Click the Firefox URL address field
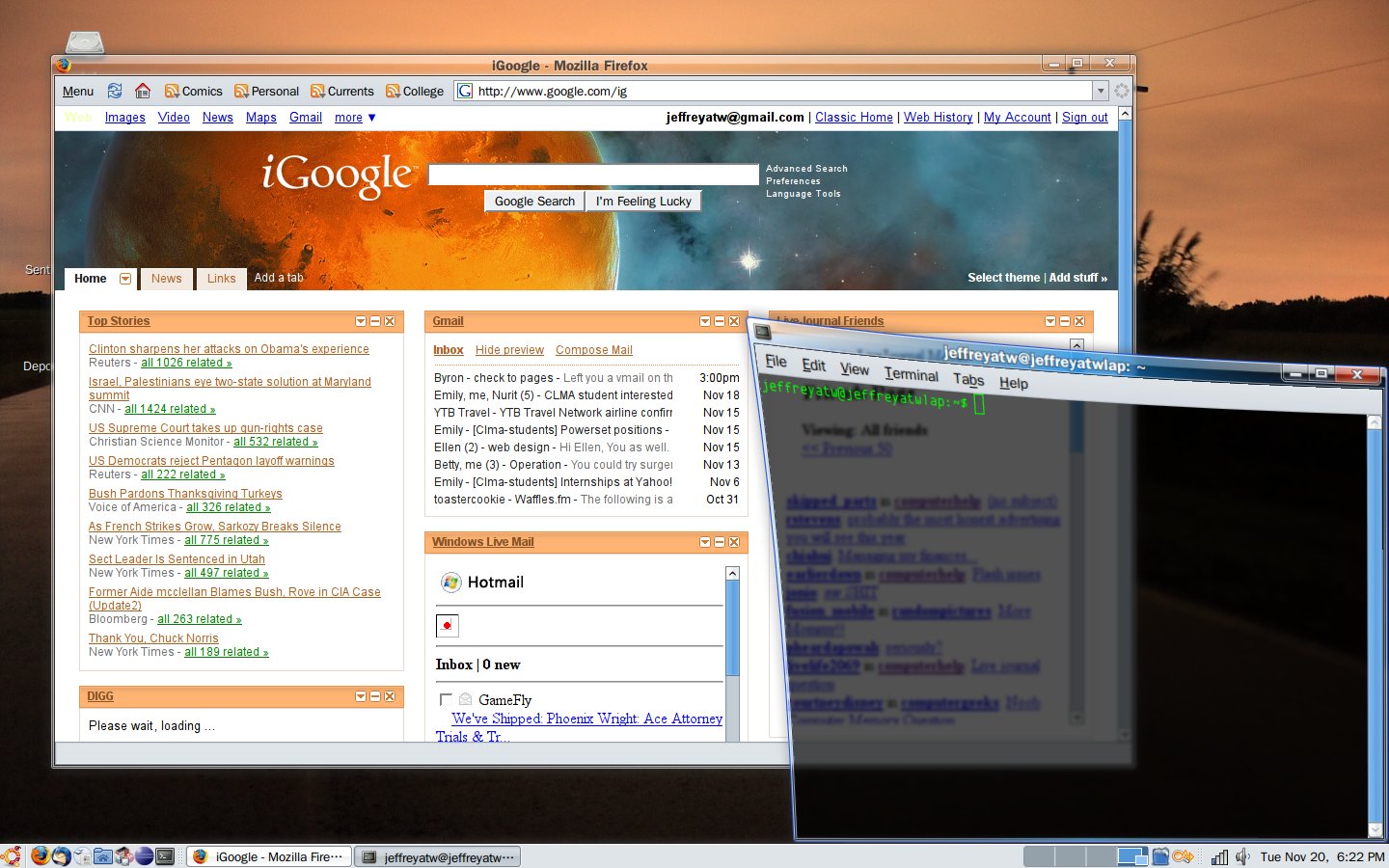The image size is (1389, 868). (775, 91)
